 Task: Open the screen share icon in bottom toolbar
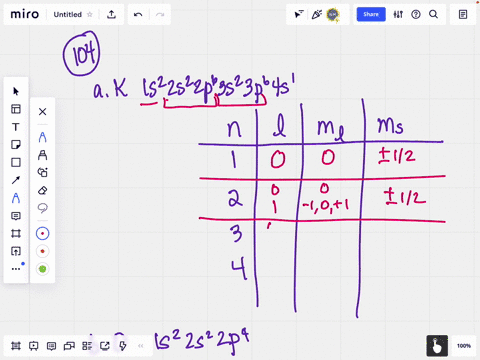pos(105,346)
